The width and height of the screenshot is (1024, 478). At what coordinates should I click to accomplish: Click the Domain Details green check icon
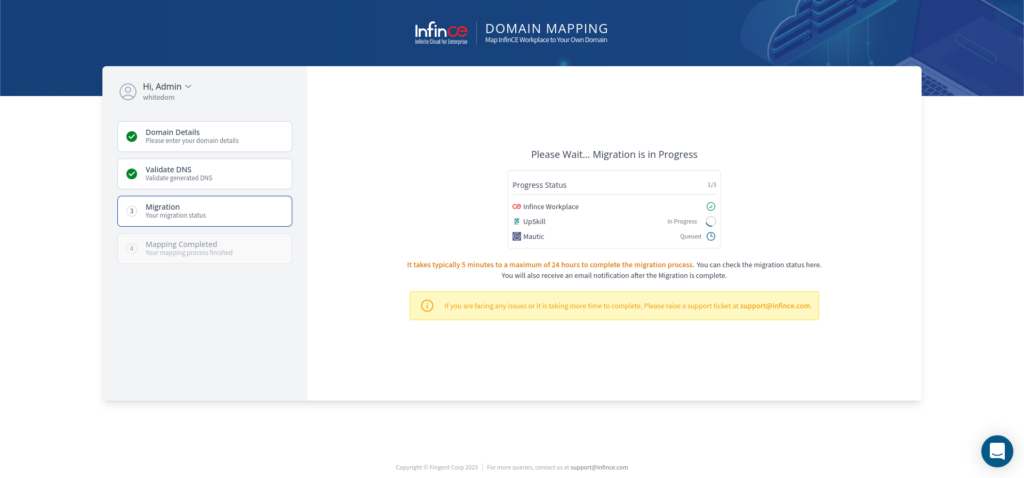tap(131, 136)
